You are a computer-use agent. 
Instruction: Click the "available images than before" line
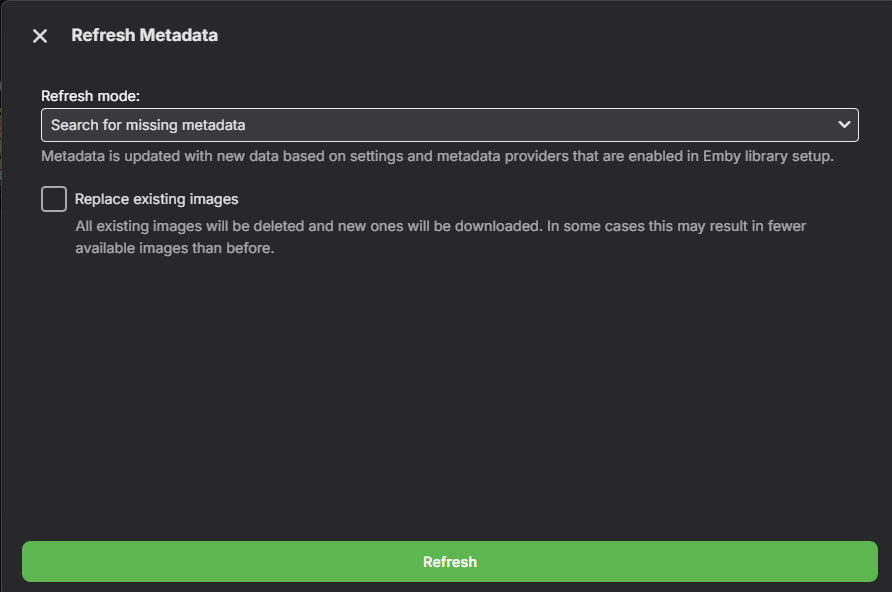point(174,248)
